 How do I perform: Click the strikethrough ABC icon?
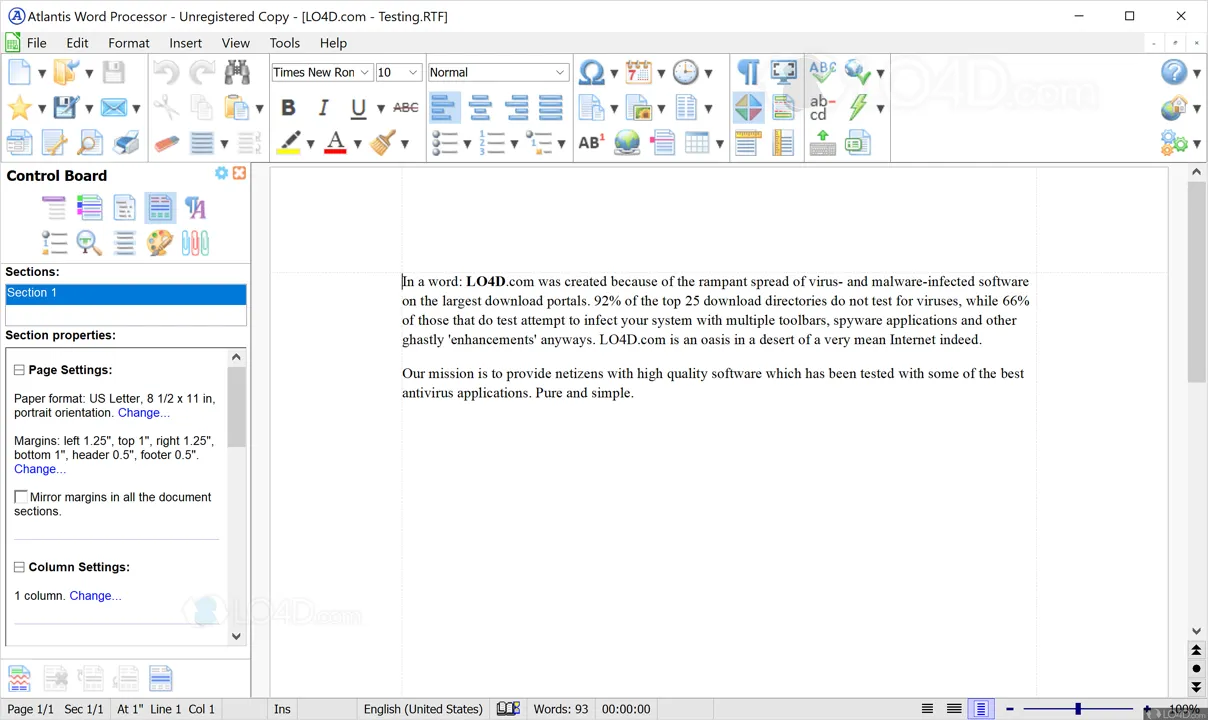[x=406, y=108]
